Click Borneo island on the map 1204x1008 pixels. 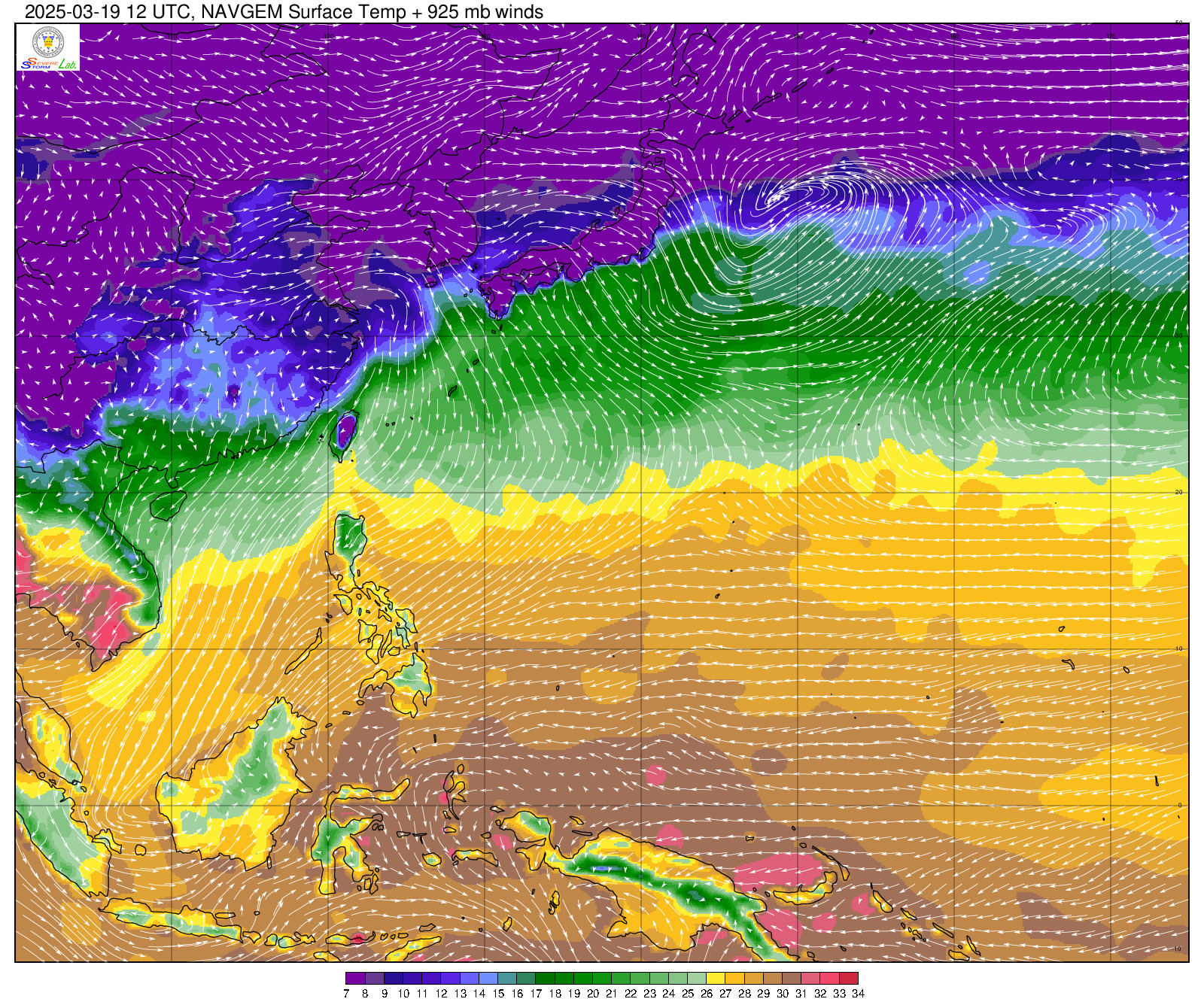(241, 782)
